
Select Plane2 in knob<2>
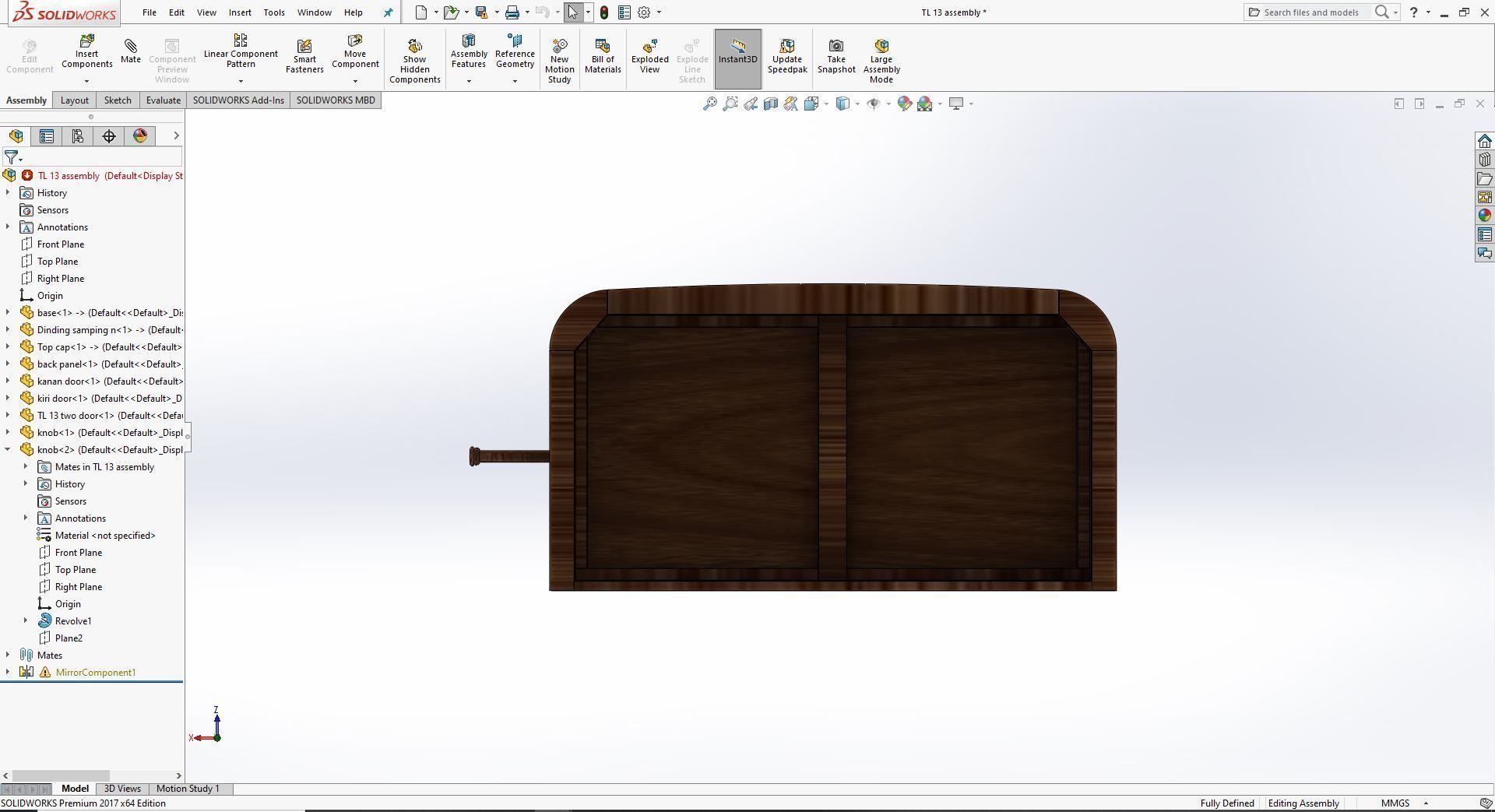[69, 638]
